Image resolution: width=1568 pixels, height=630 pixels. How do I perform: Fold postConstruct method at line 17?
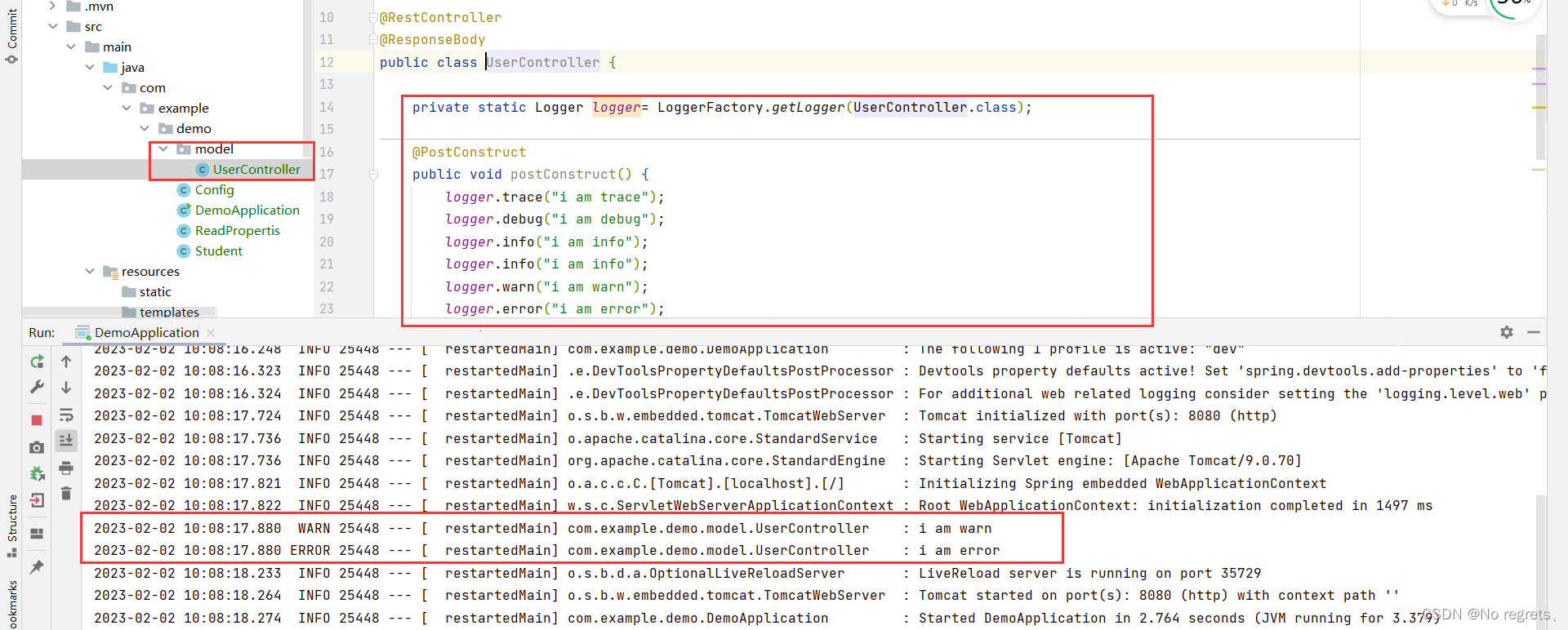point(373,175)
